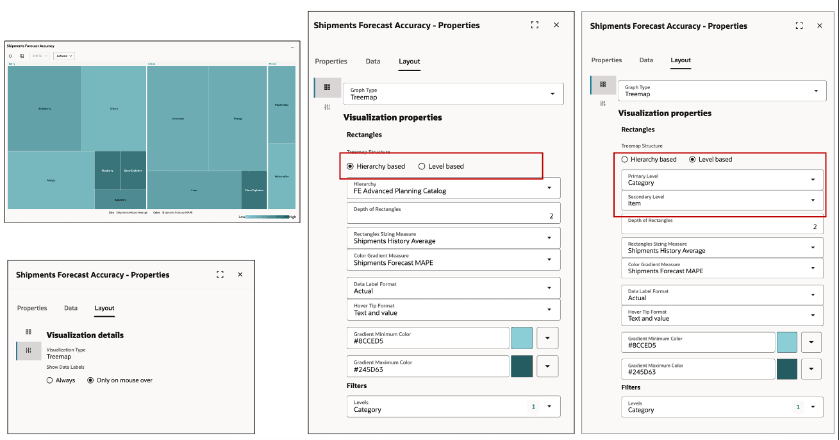This screenshot has width=840, height=440.
Task: Select grid sidebar icon beside Hierarchy panel's Graph Type
Action: (327, 87)
